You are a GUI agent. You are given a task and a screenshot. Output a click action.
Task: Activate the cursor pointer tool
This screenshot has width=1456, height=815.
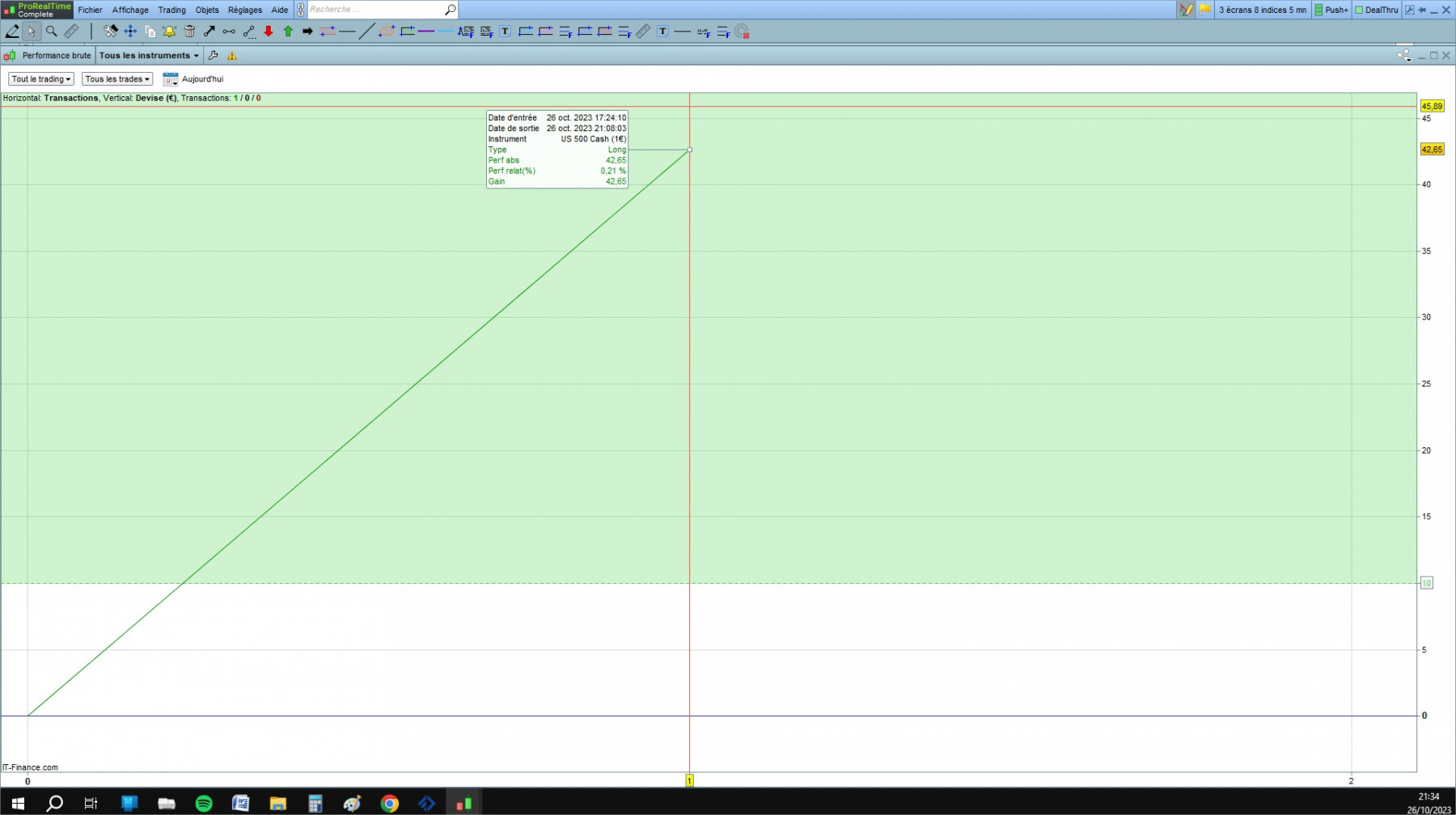click(x=32, y=32)
